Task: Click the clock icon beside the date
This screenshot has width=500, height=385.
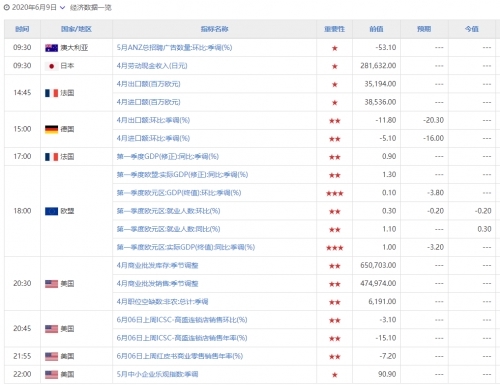Action: click(7, 7)
